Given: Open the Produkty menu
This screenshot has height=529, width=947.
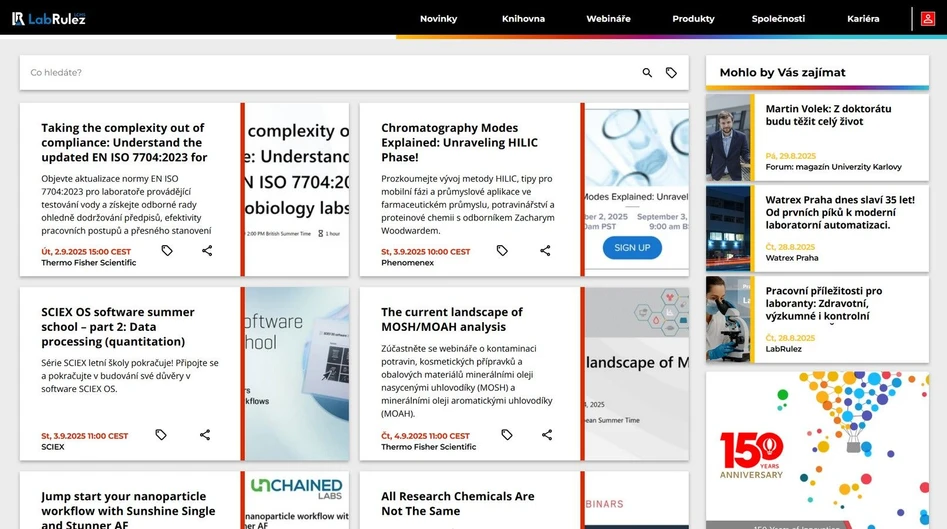Looking at the screenshot, I should pos(693,19).
